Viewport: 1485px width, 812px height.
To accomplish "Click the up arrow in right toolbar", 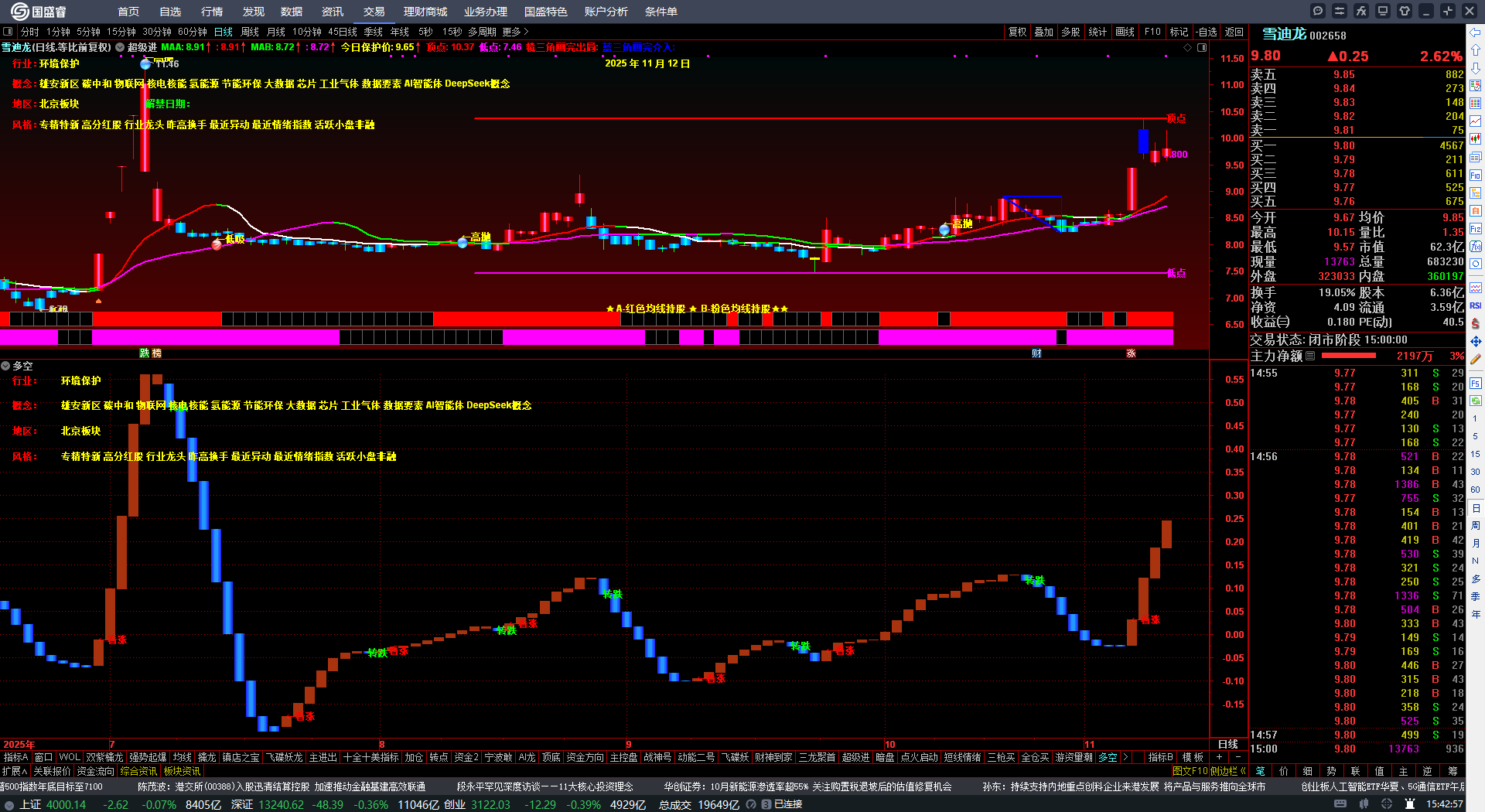I will point(1476,50).
